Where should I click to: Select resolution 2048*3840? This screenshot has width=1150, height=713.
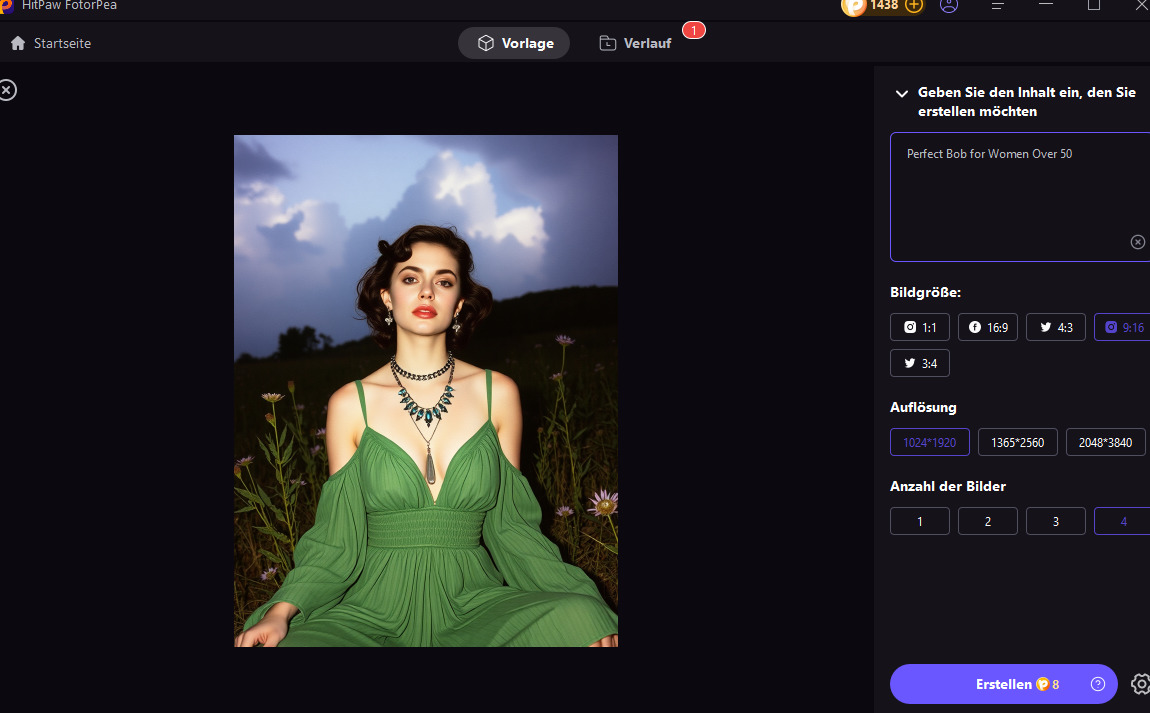[1105, 442]
